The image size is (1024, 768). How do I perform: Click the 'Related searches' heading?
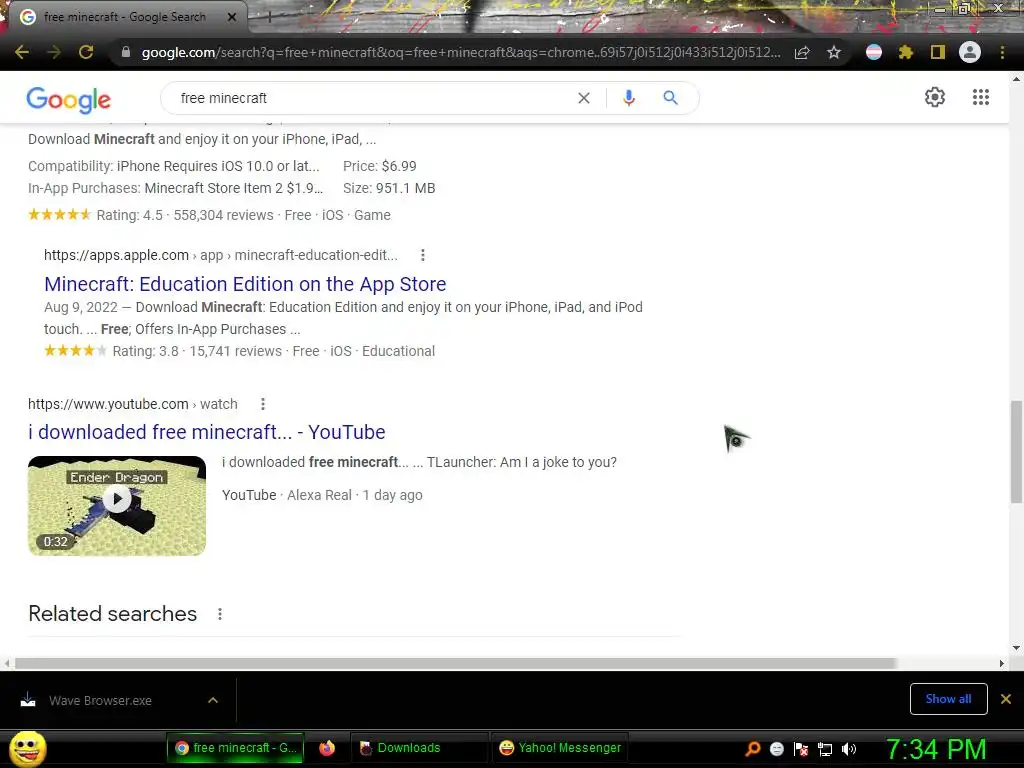point(112,614)
